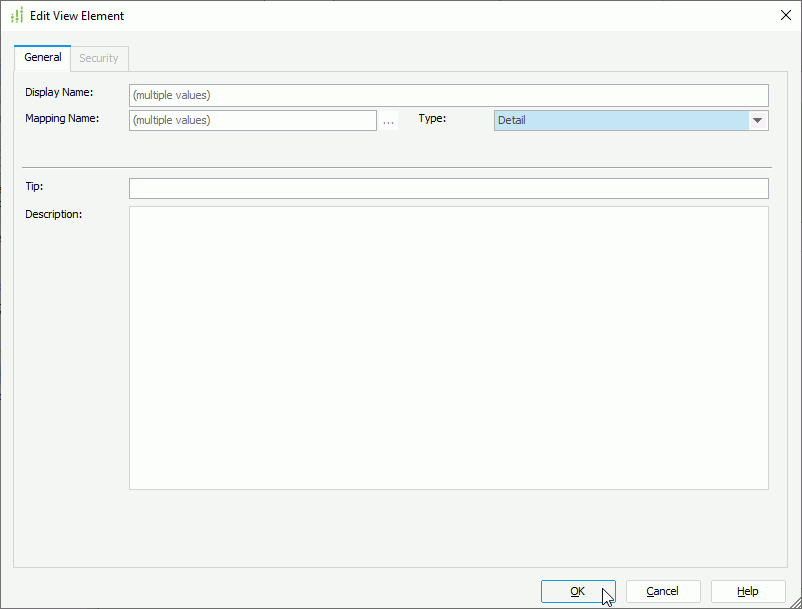Select the General tab
The height and width of the screenshot is (609, 802).
42,57
